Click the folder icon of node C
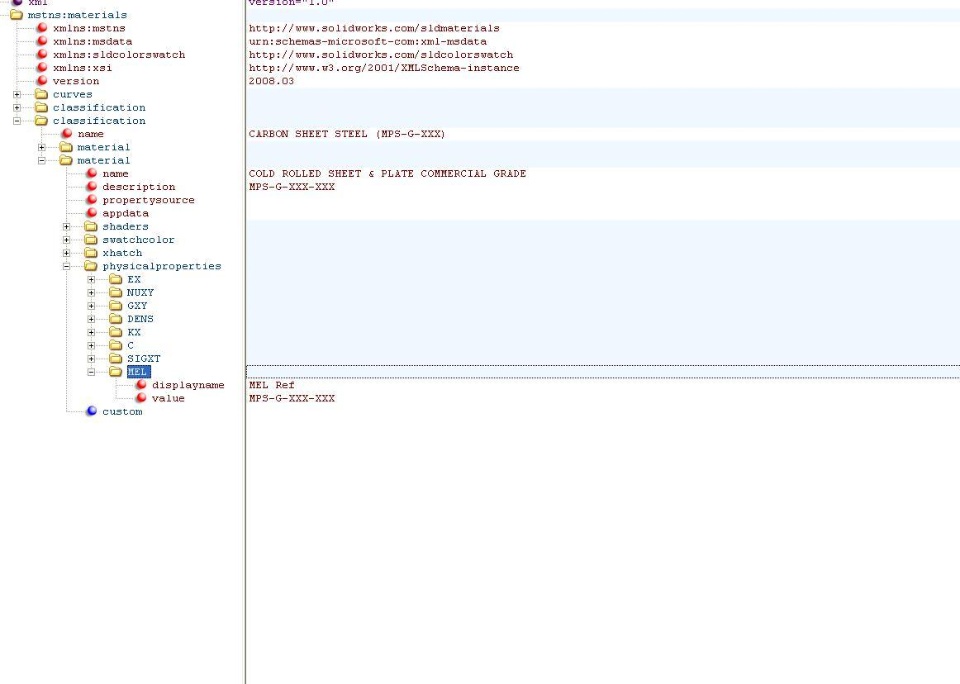This screenshot has width=960, height=684. pyautogui.click(x=116, y=345)
